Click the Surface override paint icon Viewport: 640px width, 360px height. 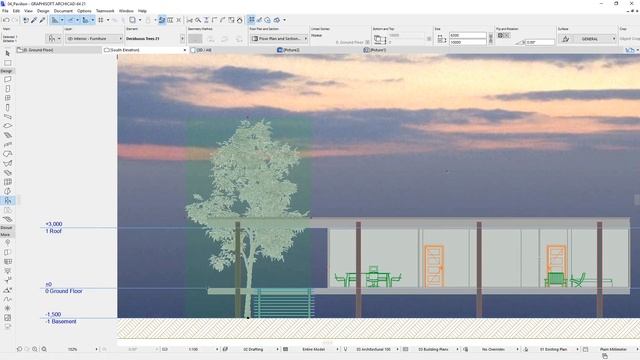click(565, 39)
